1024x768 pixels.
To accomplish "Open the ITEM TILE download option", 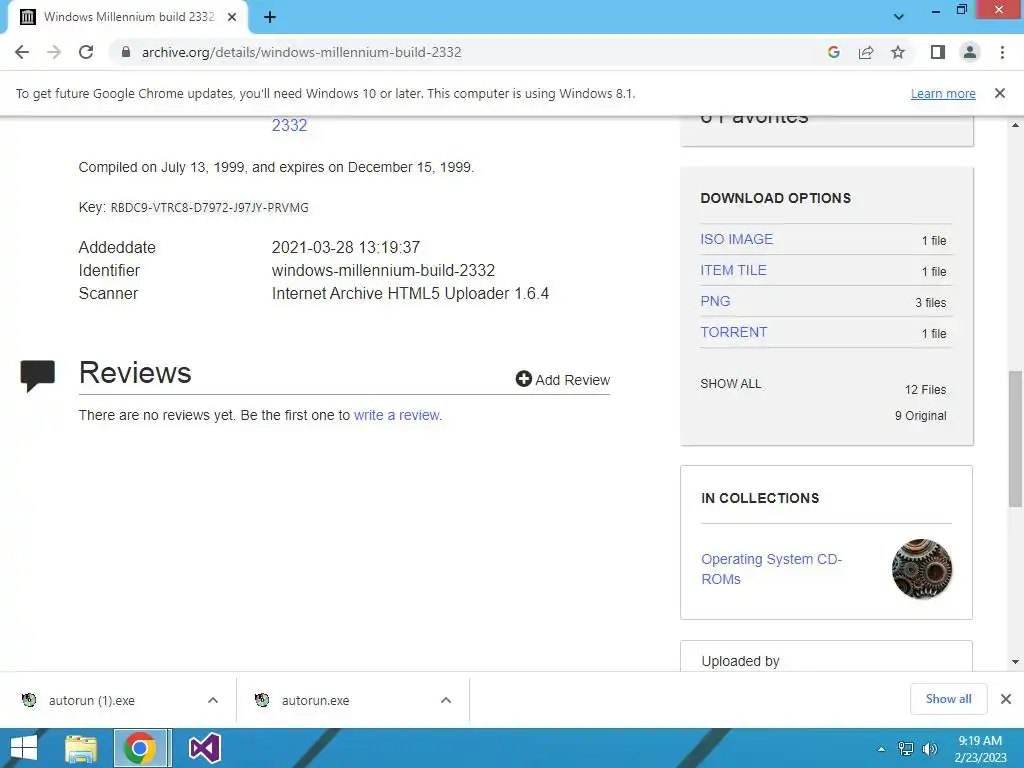I will [x=733, y=270].
